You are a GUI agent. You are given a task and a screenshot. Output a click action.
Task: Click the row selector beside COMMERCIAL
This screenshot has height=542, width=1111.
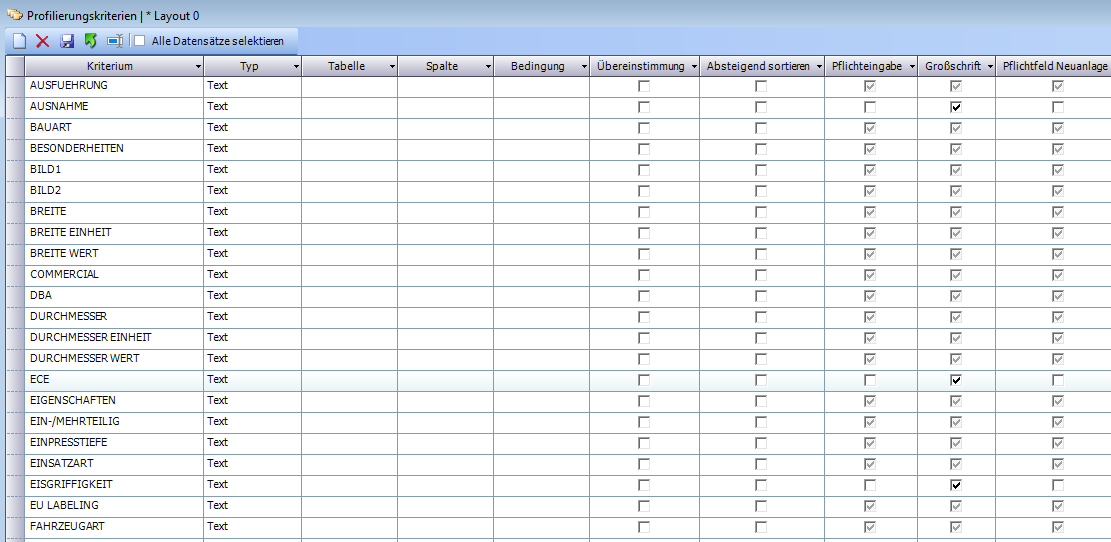15,275
